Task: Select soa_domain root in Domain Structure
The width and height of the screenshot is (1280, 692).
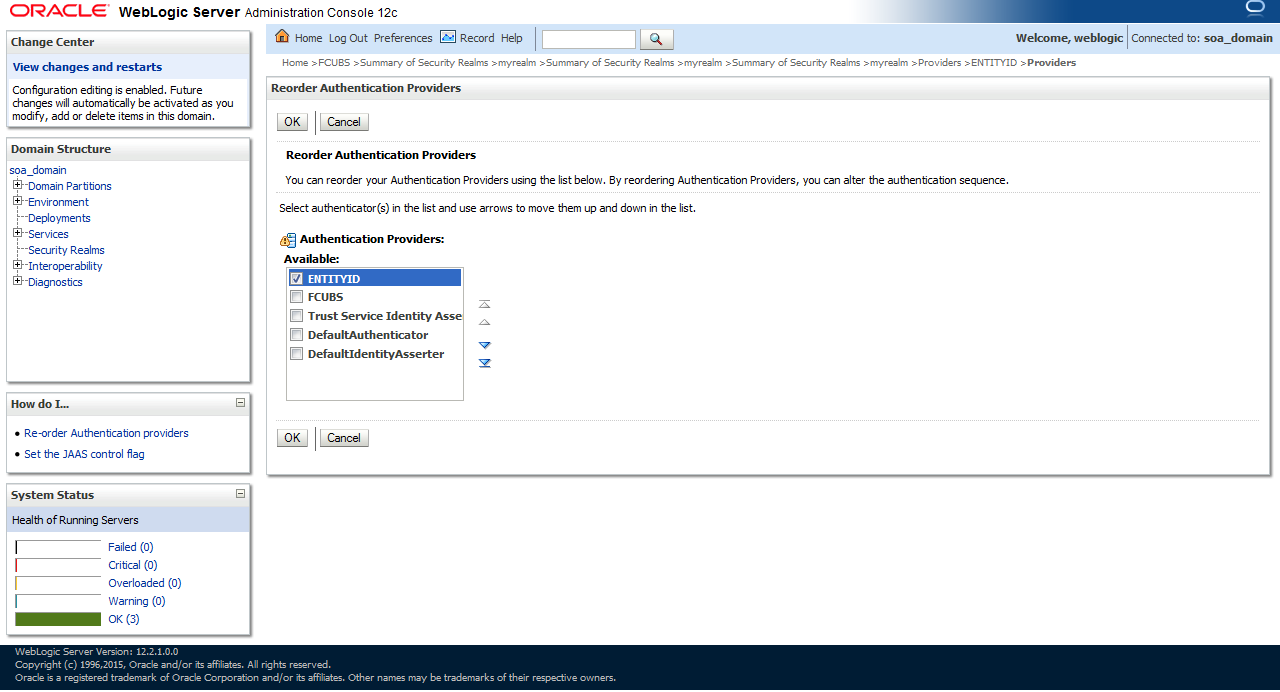Action: pos(38,170)
